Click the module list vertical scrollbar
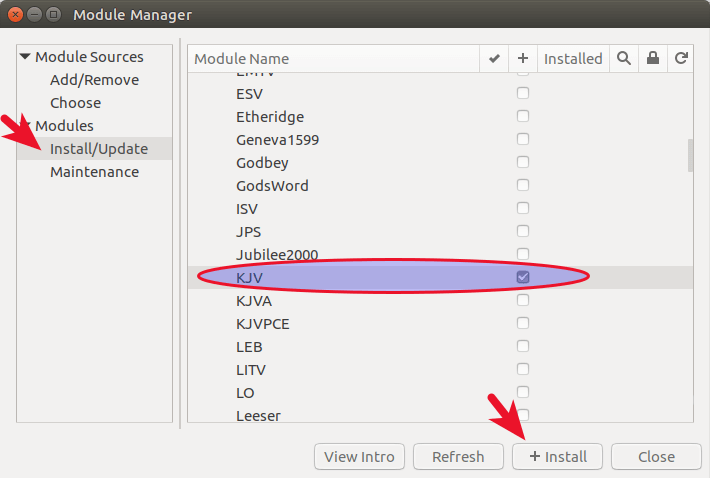 (690, 156)
